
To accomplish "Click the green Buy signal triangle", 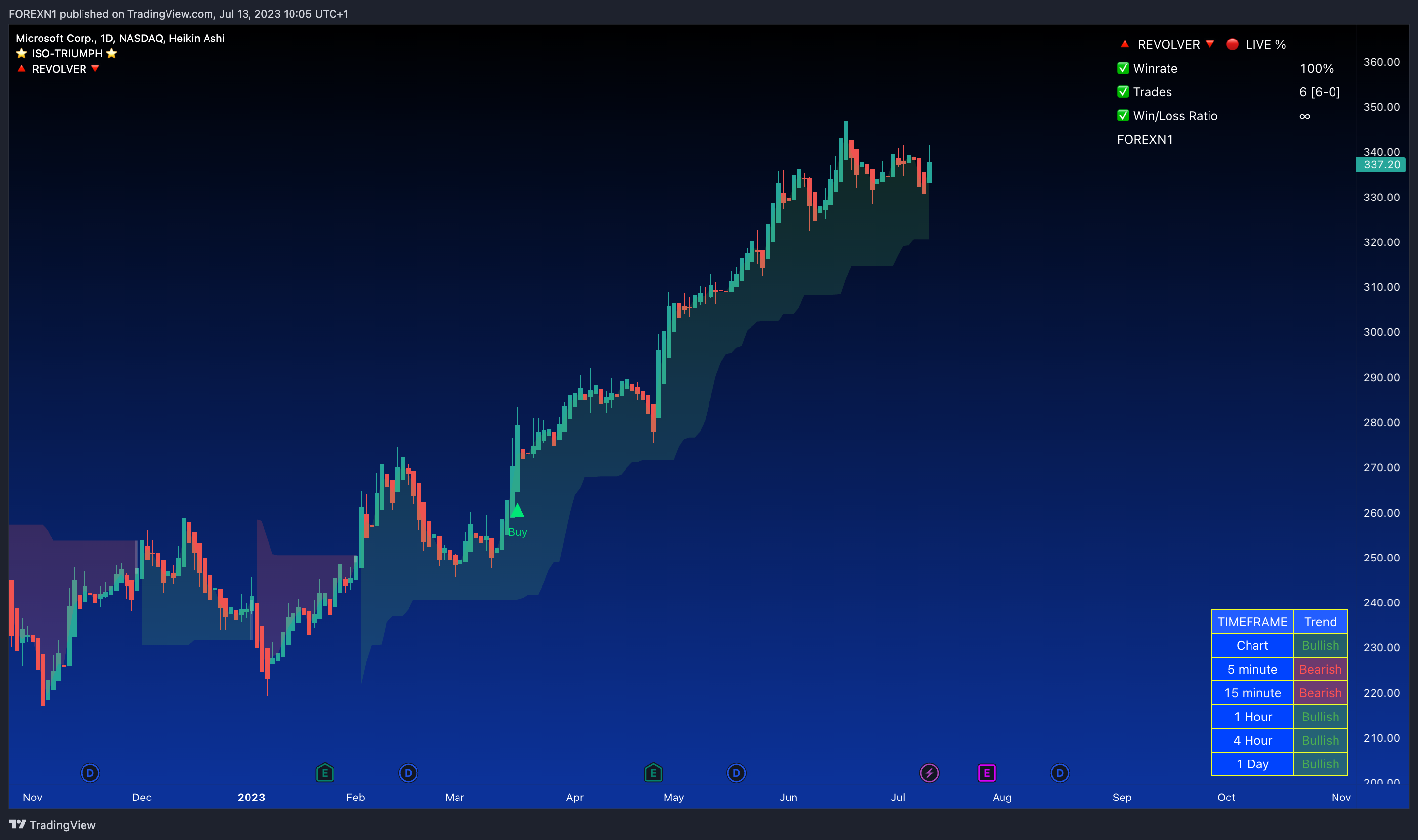I will [517, 511].
